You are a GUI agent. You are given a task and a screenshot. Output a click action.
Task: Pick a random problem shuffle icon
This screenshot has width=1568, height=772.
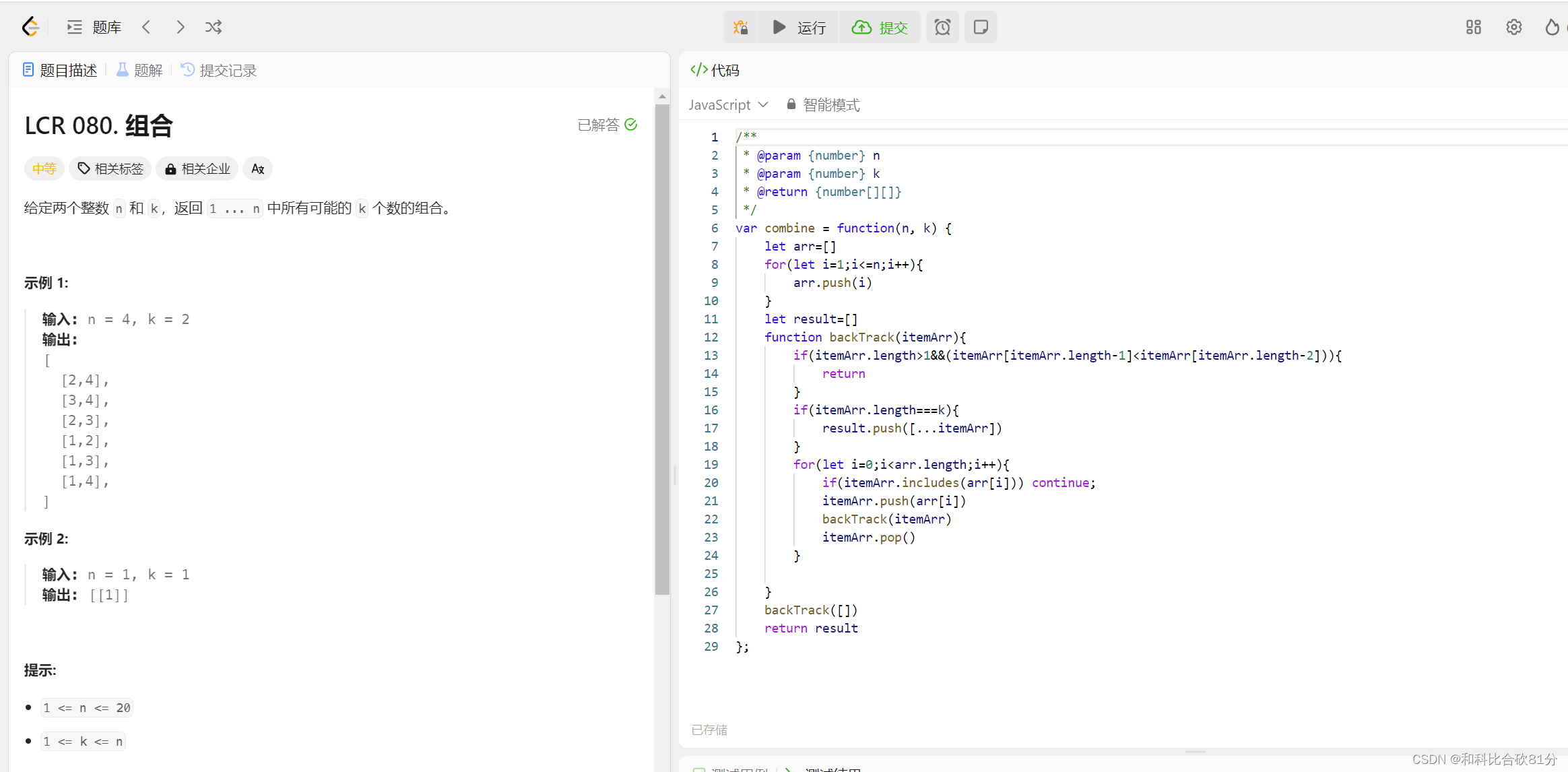[x=214, y=27]
